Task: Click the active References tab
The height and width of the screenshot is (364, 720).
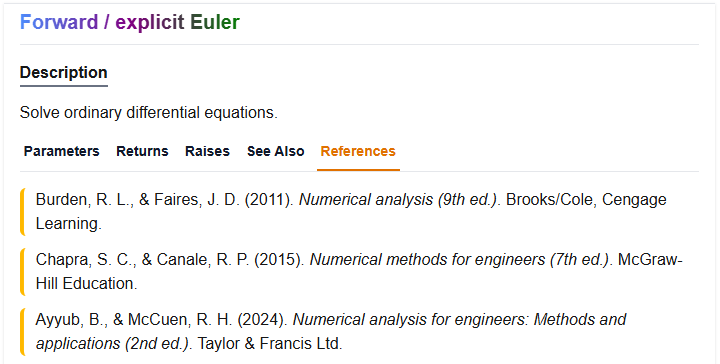Action: 358,151
